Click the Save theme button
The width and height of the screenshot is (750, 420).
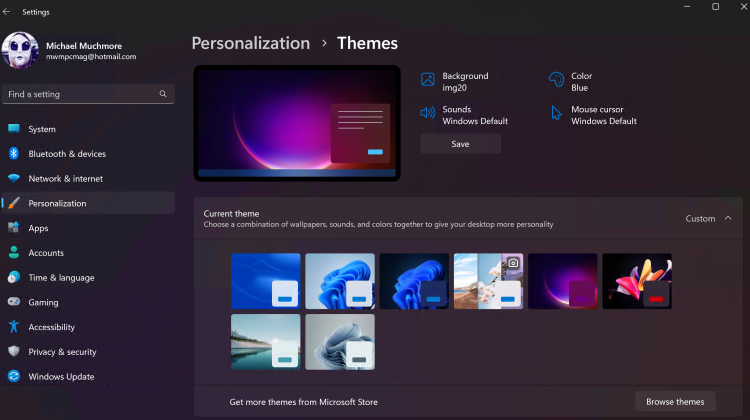tap(460, 144)
